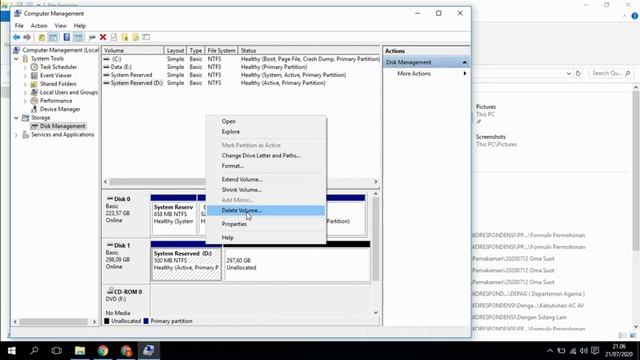
Task: Click the Local Users and Groups icon
Action: [34, 92]
